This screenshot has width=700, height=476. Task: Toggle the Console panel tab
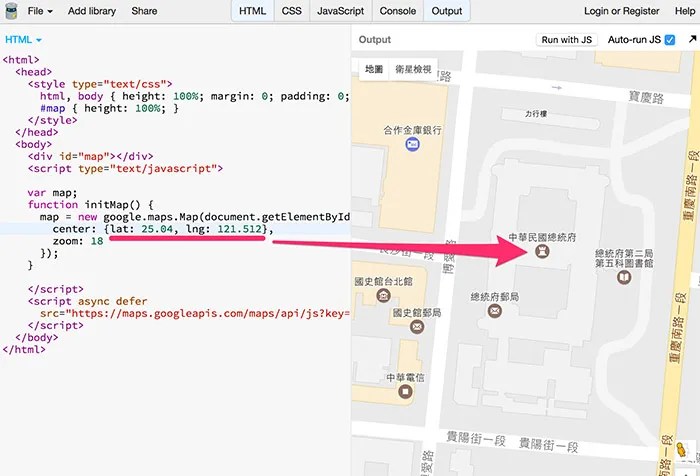(x=398, y=11)
